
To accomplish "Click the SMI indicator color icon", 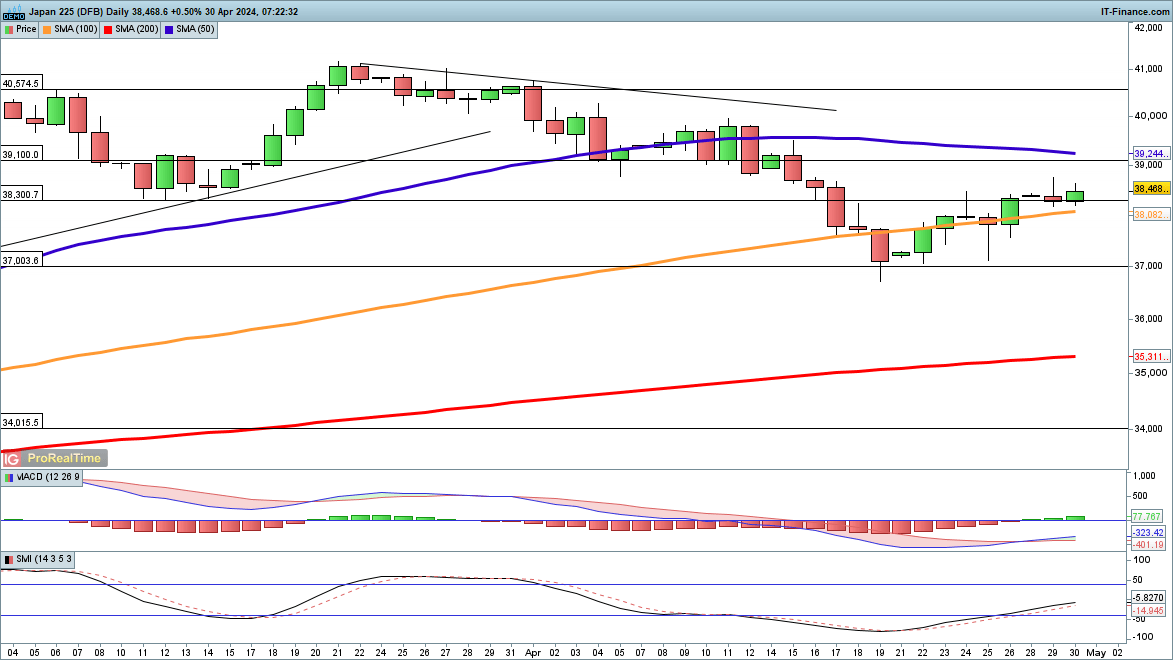I will (x=8, y=559).
